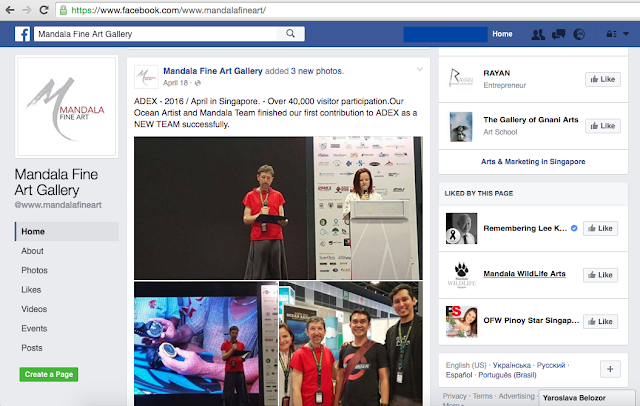Click the Privacy footer link
The image size is (640, 406).
pos(454,396)
